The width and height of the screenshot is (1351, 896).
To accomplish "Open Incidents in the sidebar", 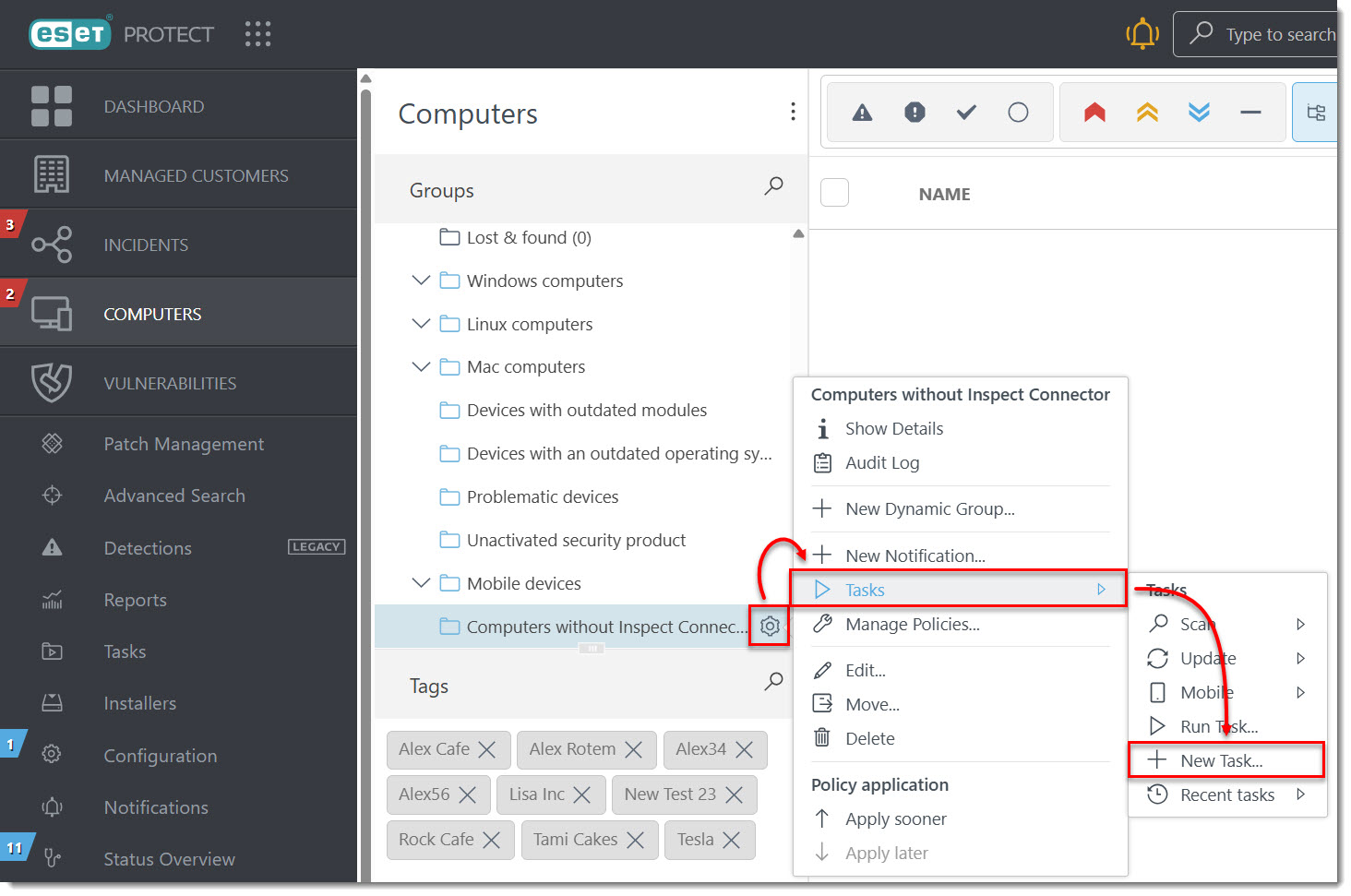I will [x=178, y=245].
